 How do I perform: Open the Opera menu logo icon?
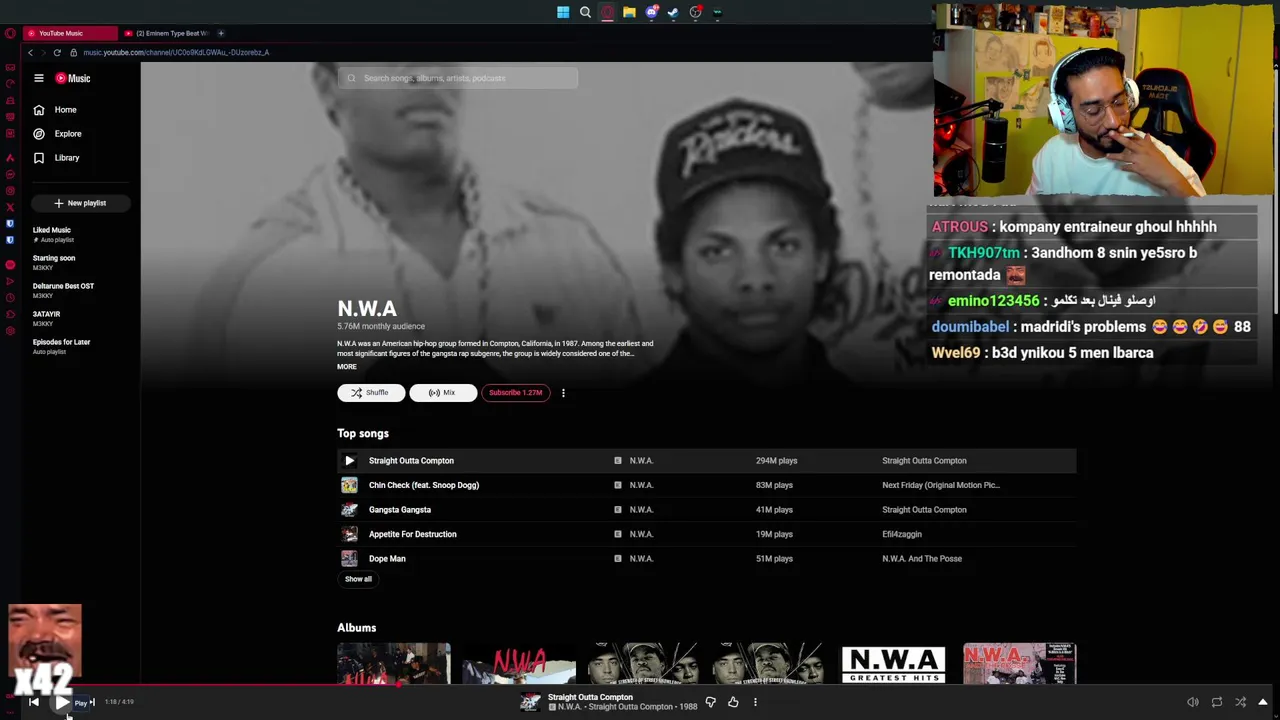coord(10,33)
